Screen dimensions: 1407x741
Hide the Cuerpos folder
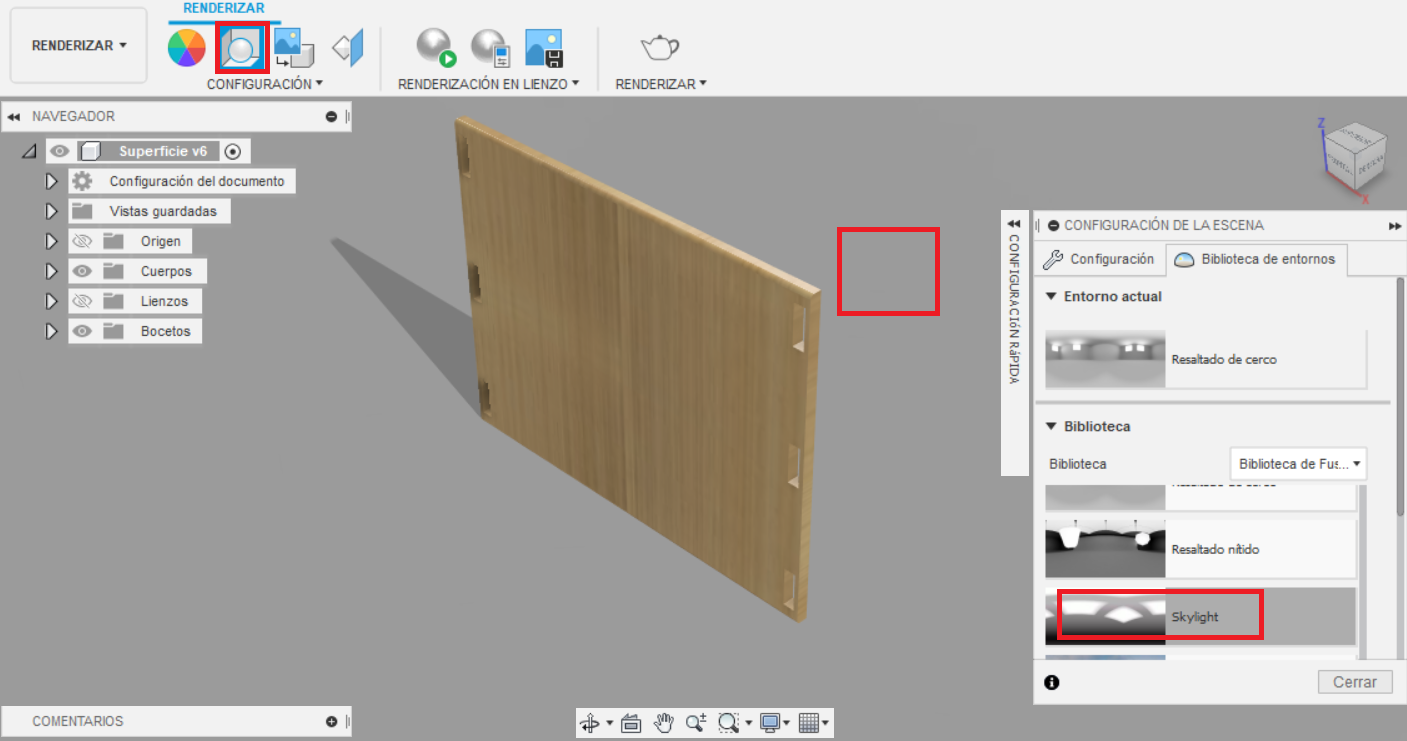pos(82,271)
